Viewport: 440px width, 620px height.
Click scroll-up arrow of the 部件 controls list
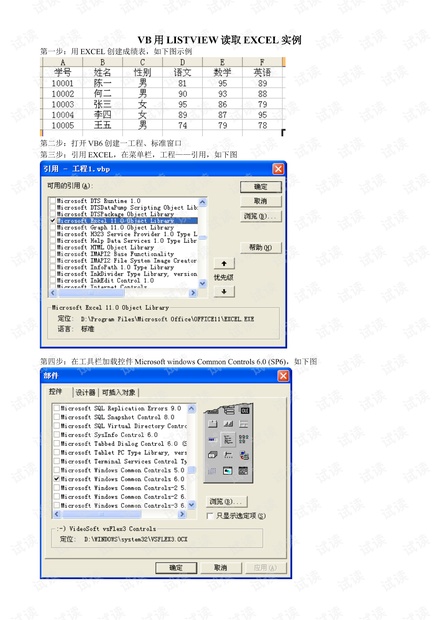(192, 408)
